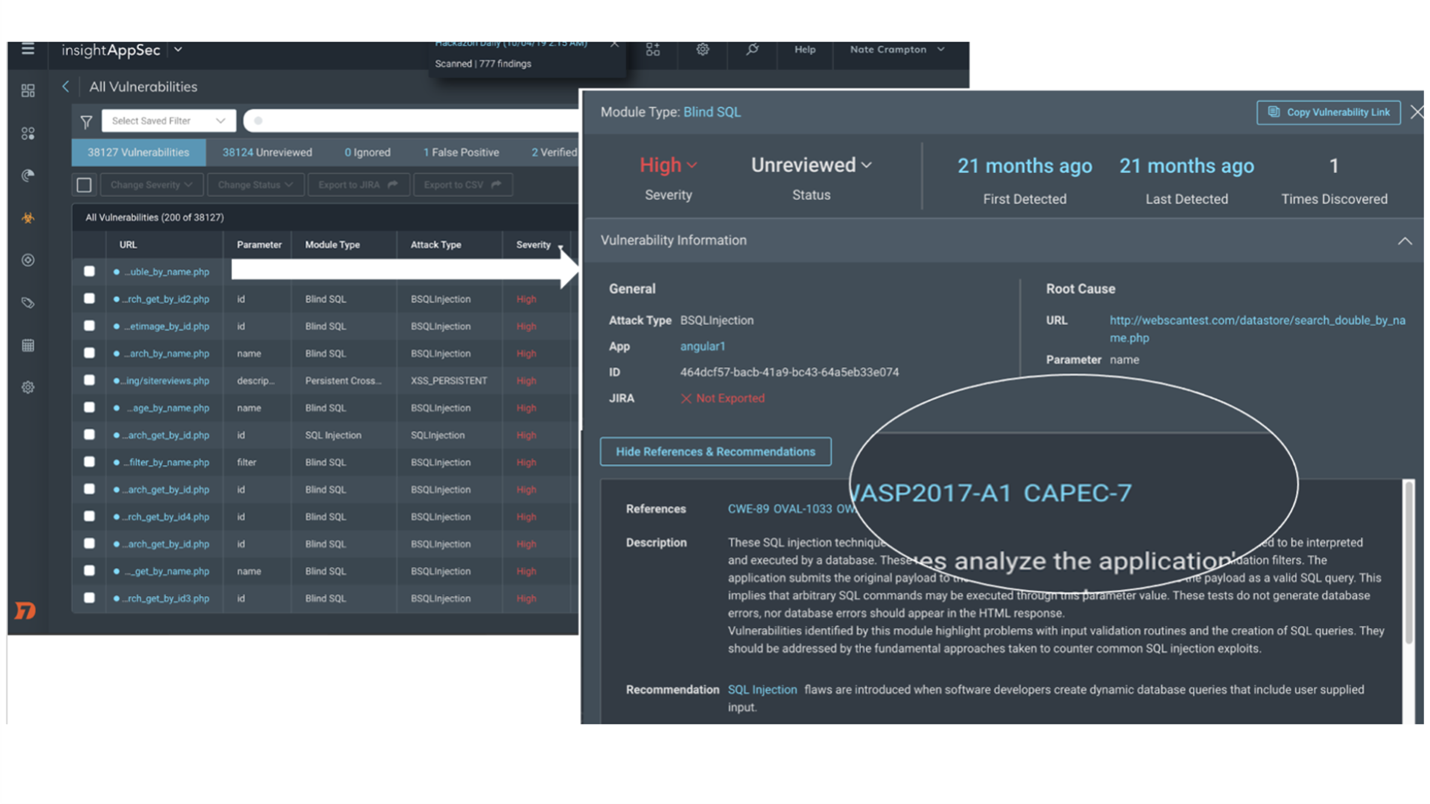1430x804 pixels.
Task: Open the Change Severity dropdown
Action: 152,185
